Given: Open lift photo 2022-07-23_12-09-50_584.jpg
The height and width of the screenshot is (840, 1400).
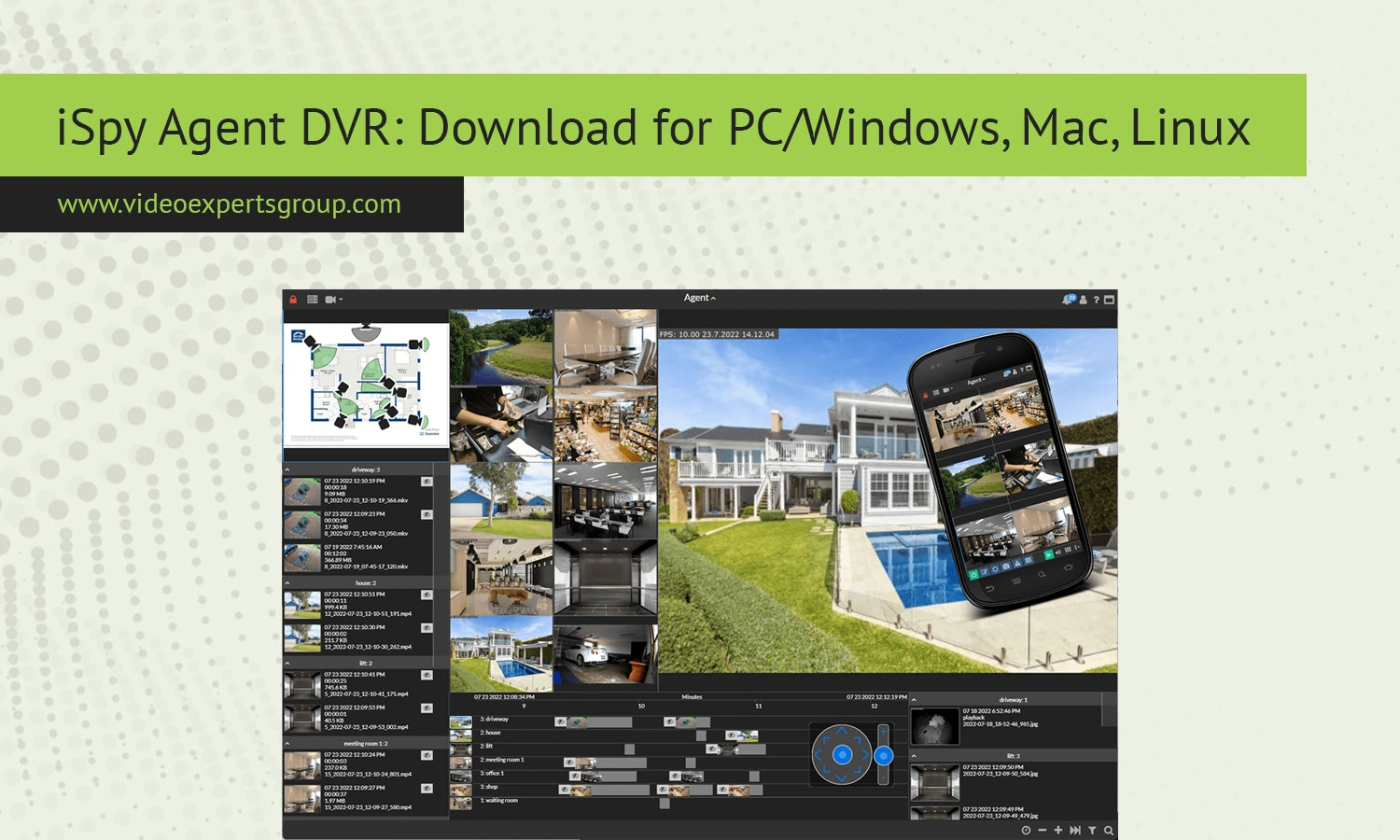Looking at the screenshot, I should 935,782.
